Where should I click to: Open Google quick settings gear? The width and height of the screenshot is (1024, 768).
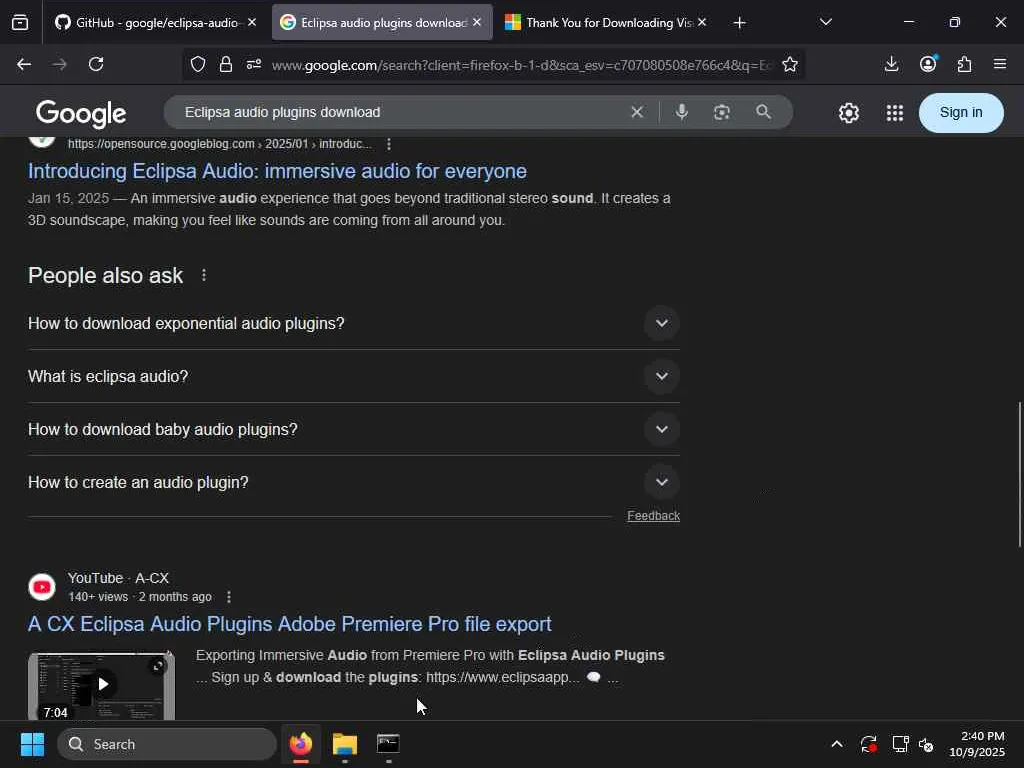849,113
